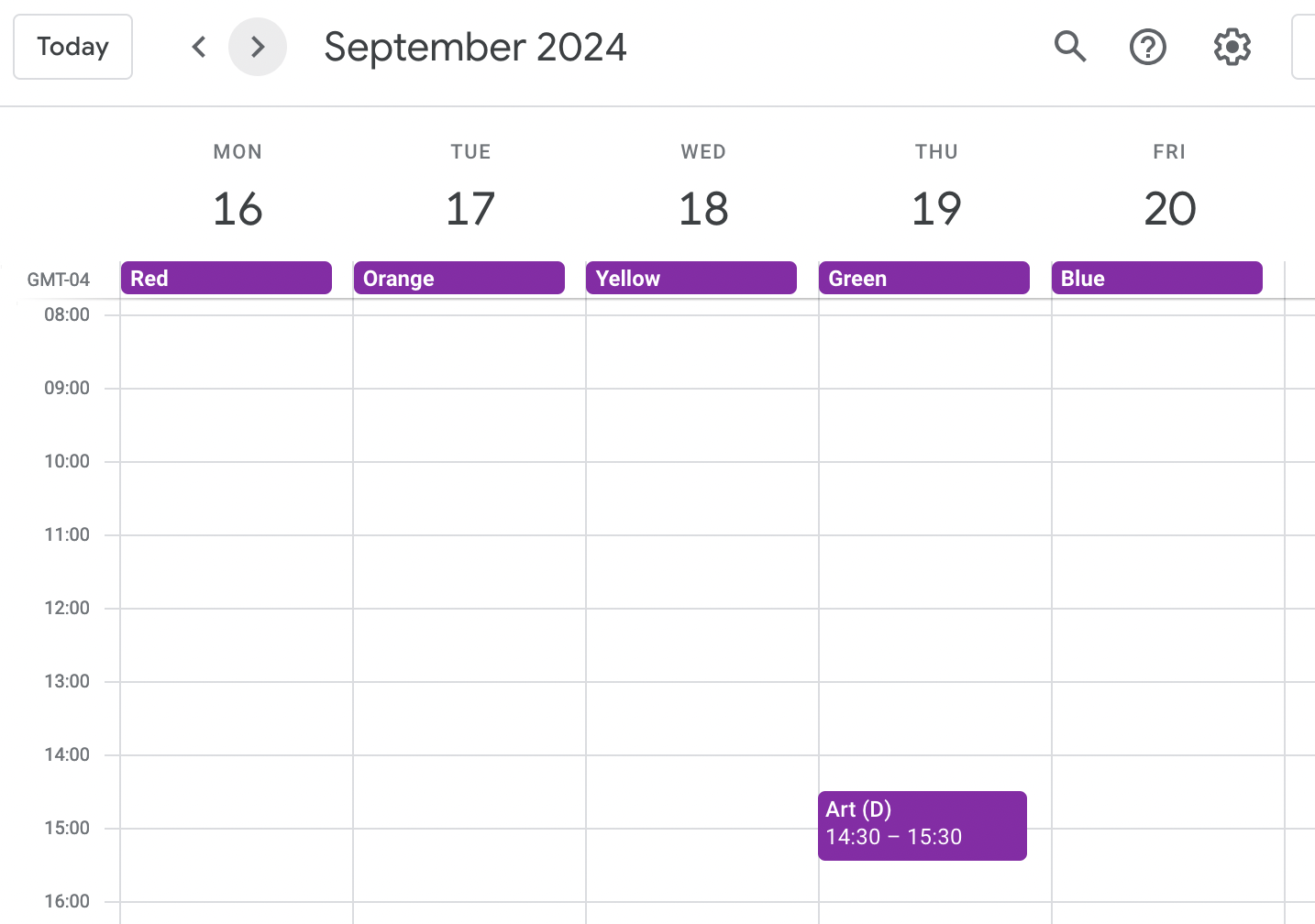Viewport: 1315px width, 924px height.
Task: Open the Red all-day event
Action: pyautogui.click(x=226, y=278)
